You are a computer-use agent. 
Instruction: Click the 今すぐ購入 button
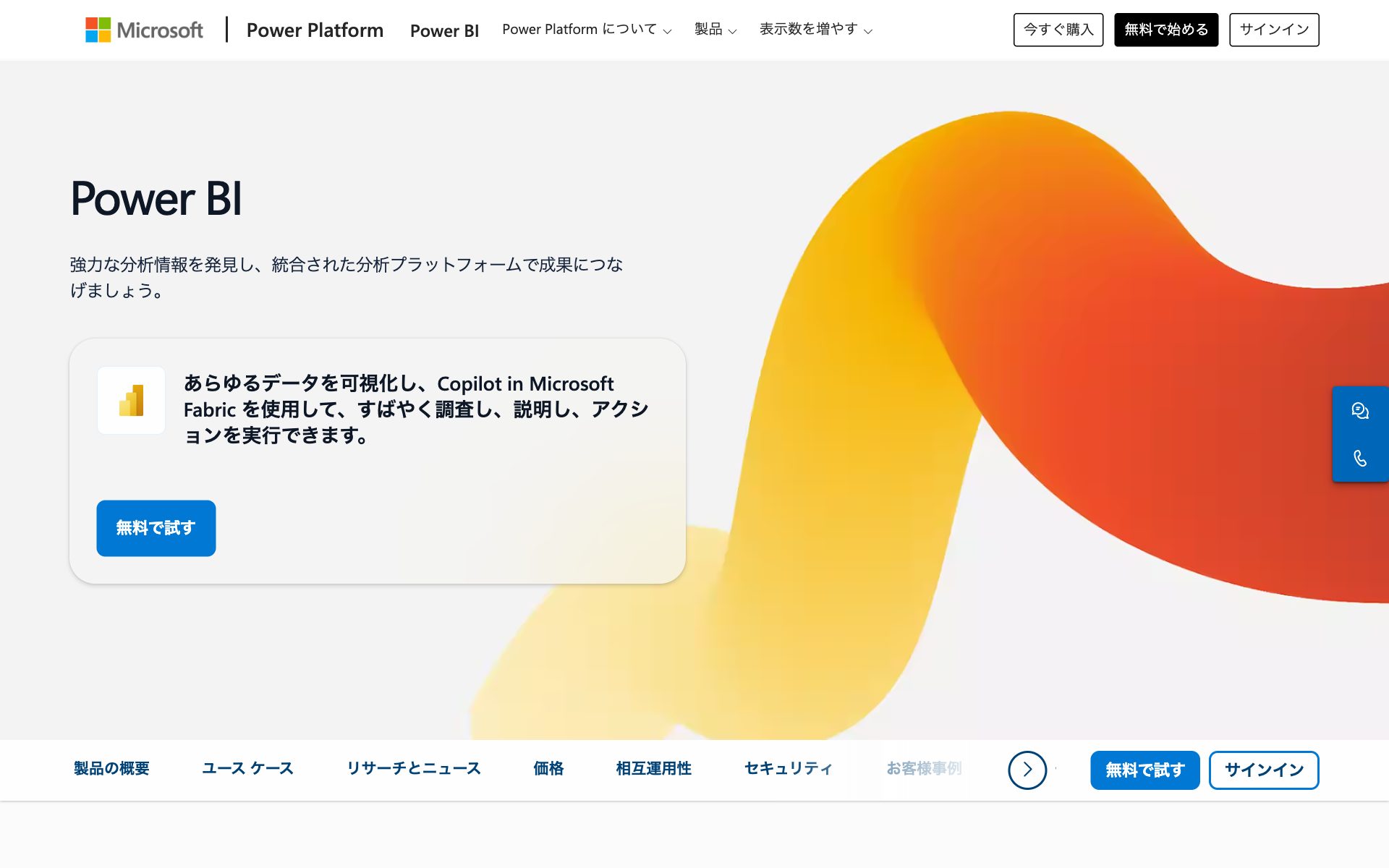click(x=1058, y=30)
